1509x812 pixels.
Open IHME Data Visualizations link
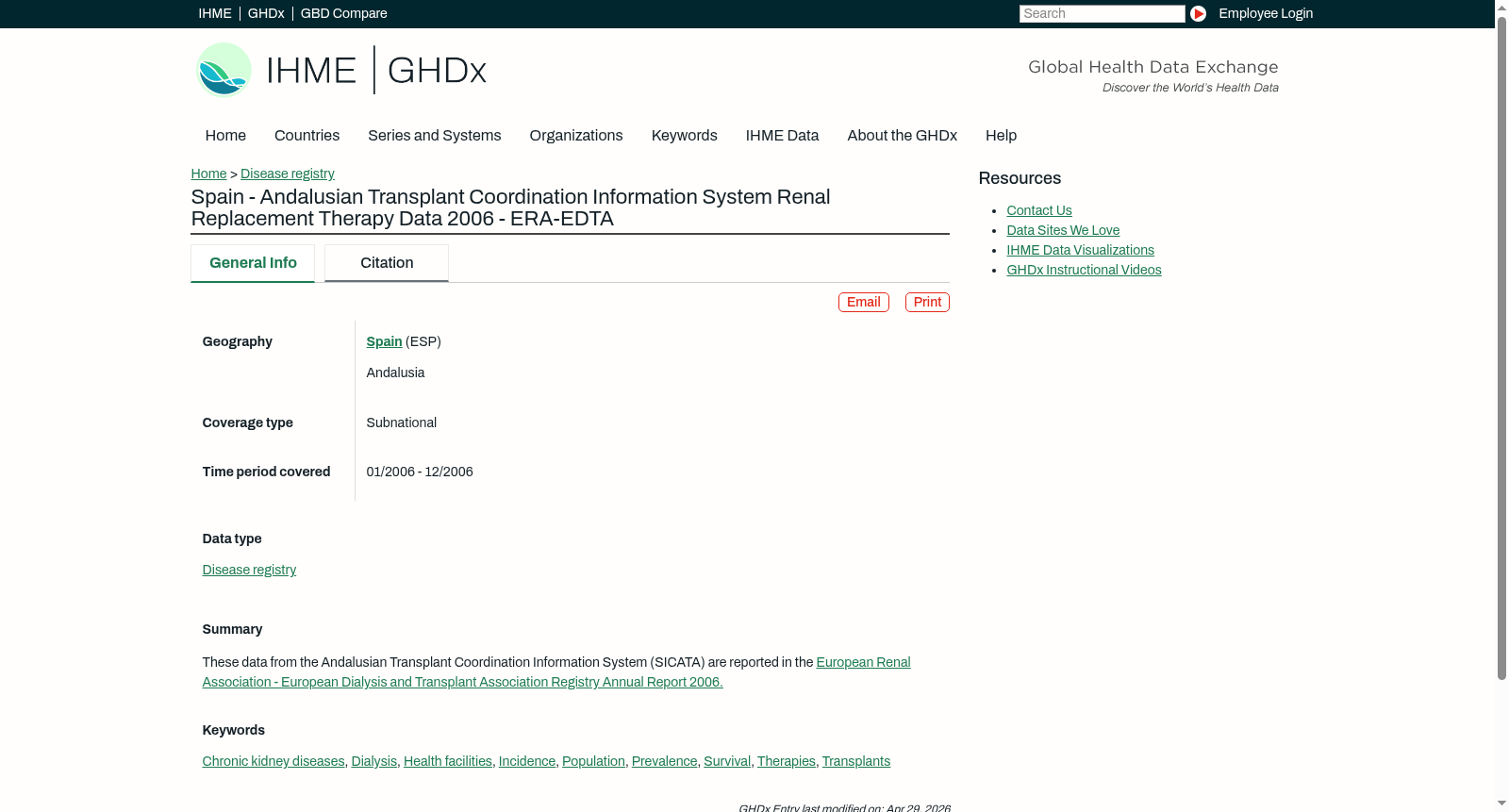[1080, 250]
